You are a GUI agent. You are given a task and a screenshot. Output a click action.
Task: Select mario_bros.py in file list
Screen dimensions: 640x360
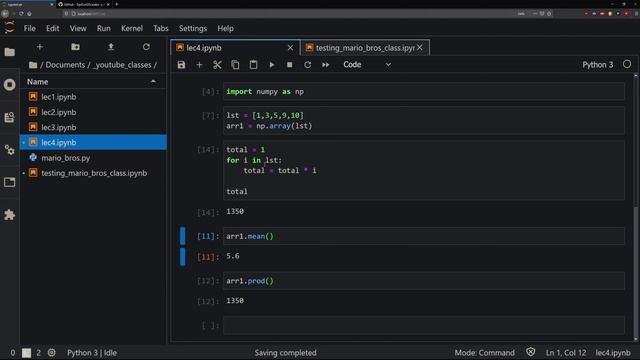93,158
